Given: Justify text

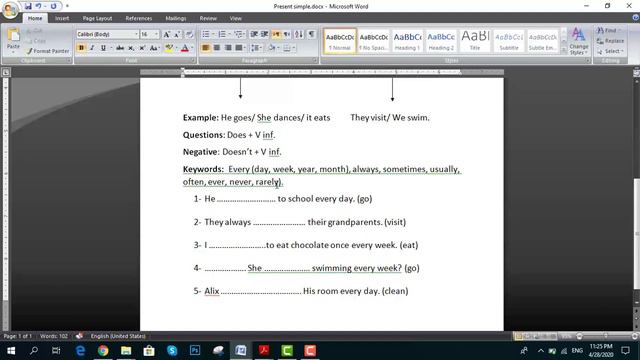Looking at the screenshot, I should click(x=239, y=48).
